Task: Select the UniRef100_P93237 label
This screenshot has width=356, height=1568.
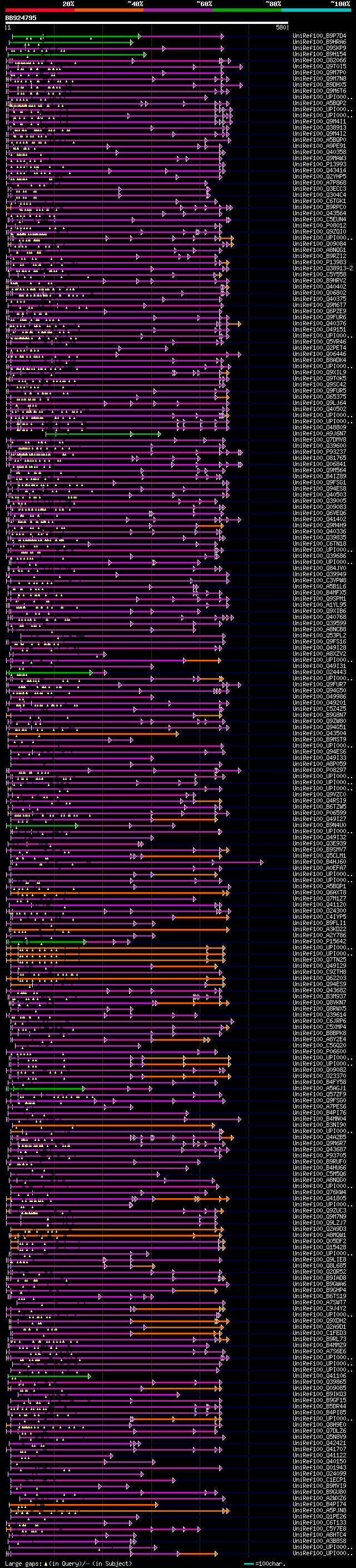Action: tap(319, 452)
